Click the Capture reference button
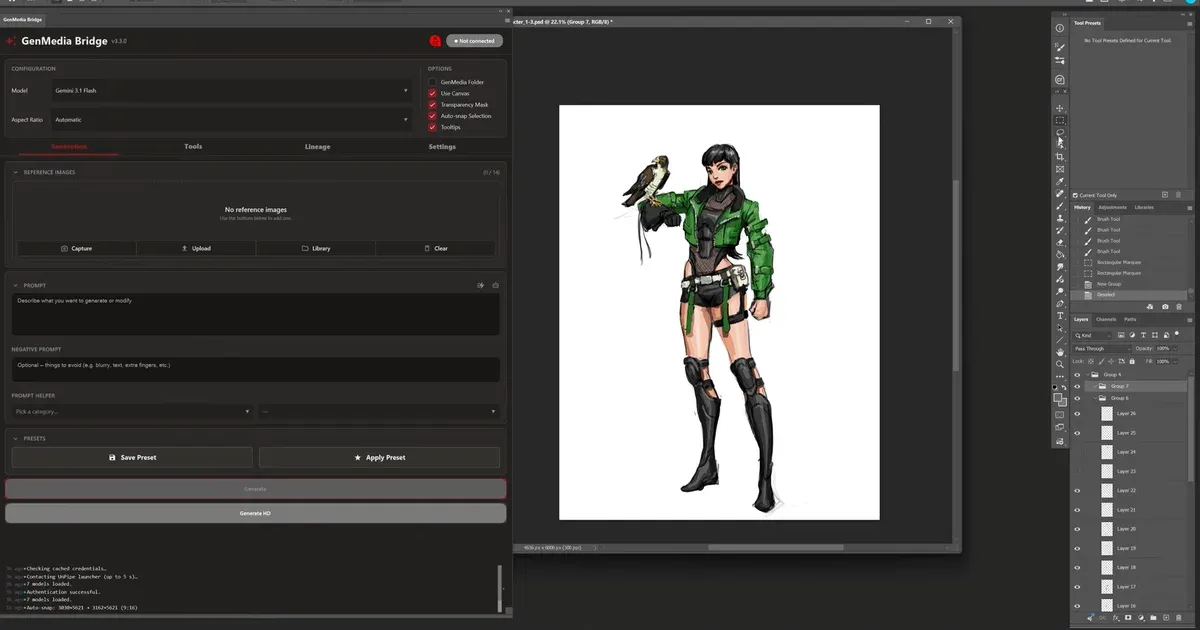Viewport: 1200px width, 630px height. coord(76,248)
